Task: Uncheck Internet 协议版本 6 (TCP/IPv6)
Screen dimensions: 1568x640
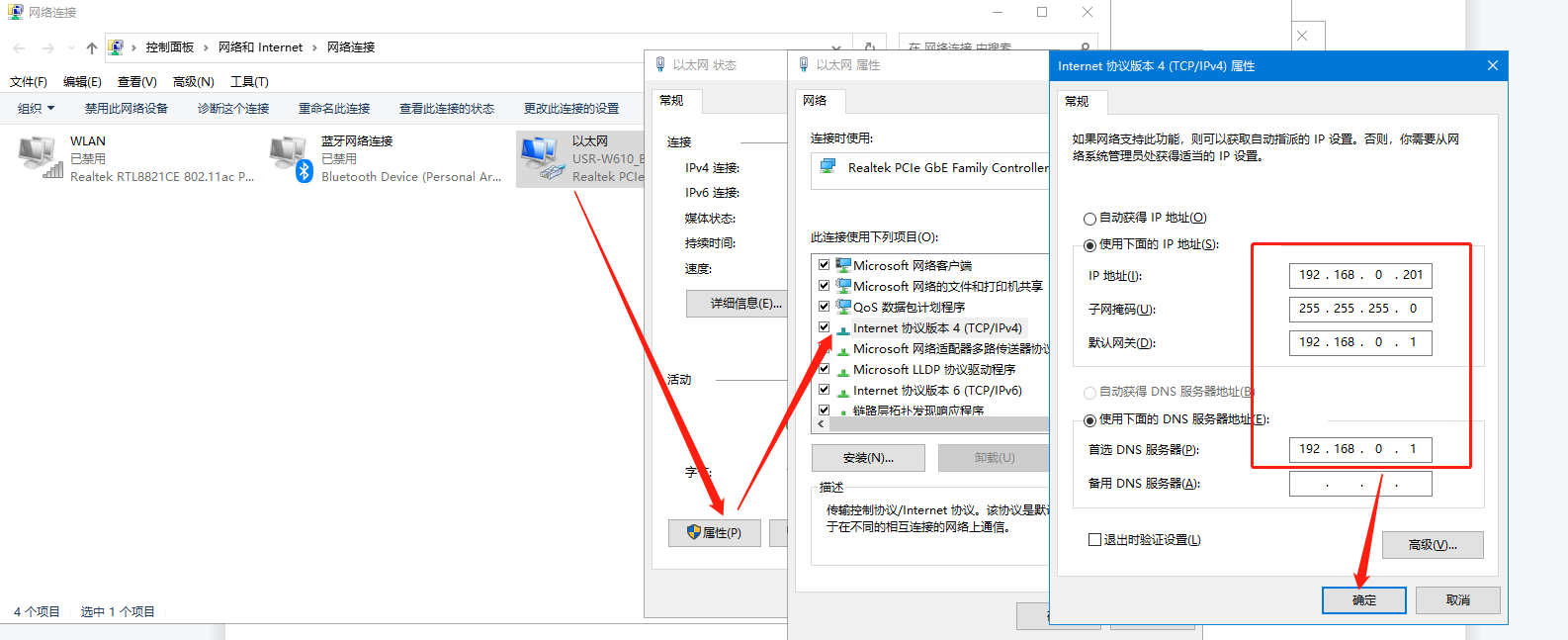Action: 824,390
